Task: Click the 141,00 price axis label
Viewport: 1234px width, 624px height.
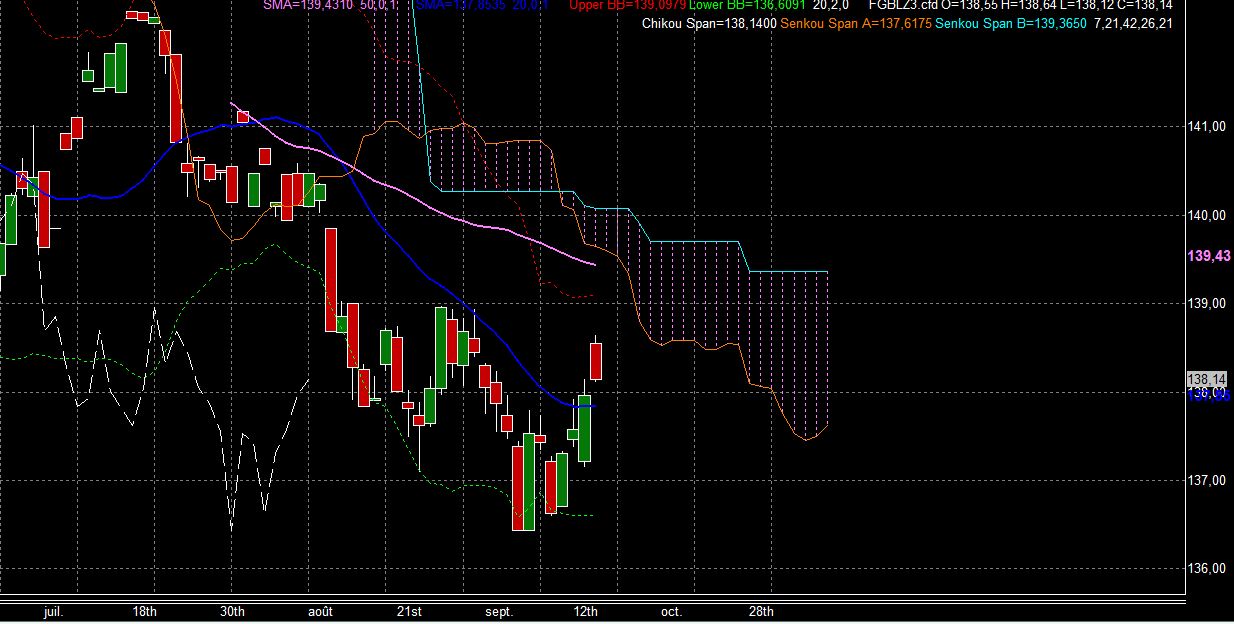Action: tap(1207, 127)
